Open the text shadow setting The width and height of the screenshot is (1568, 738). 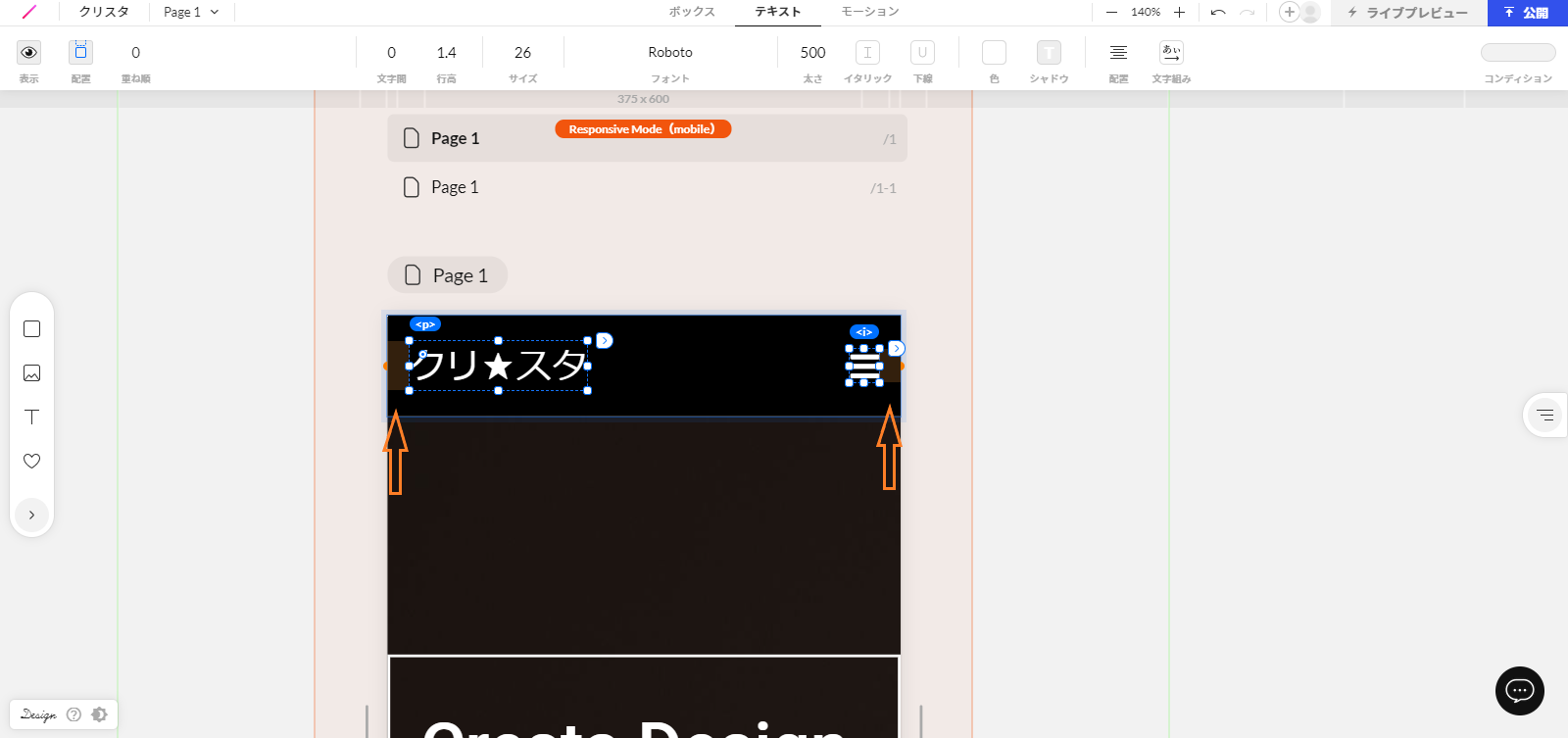click(1049, 52)
